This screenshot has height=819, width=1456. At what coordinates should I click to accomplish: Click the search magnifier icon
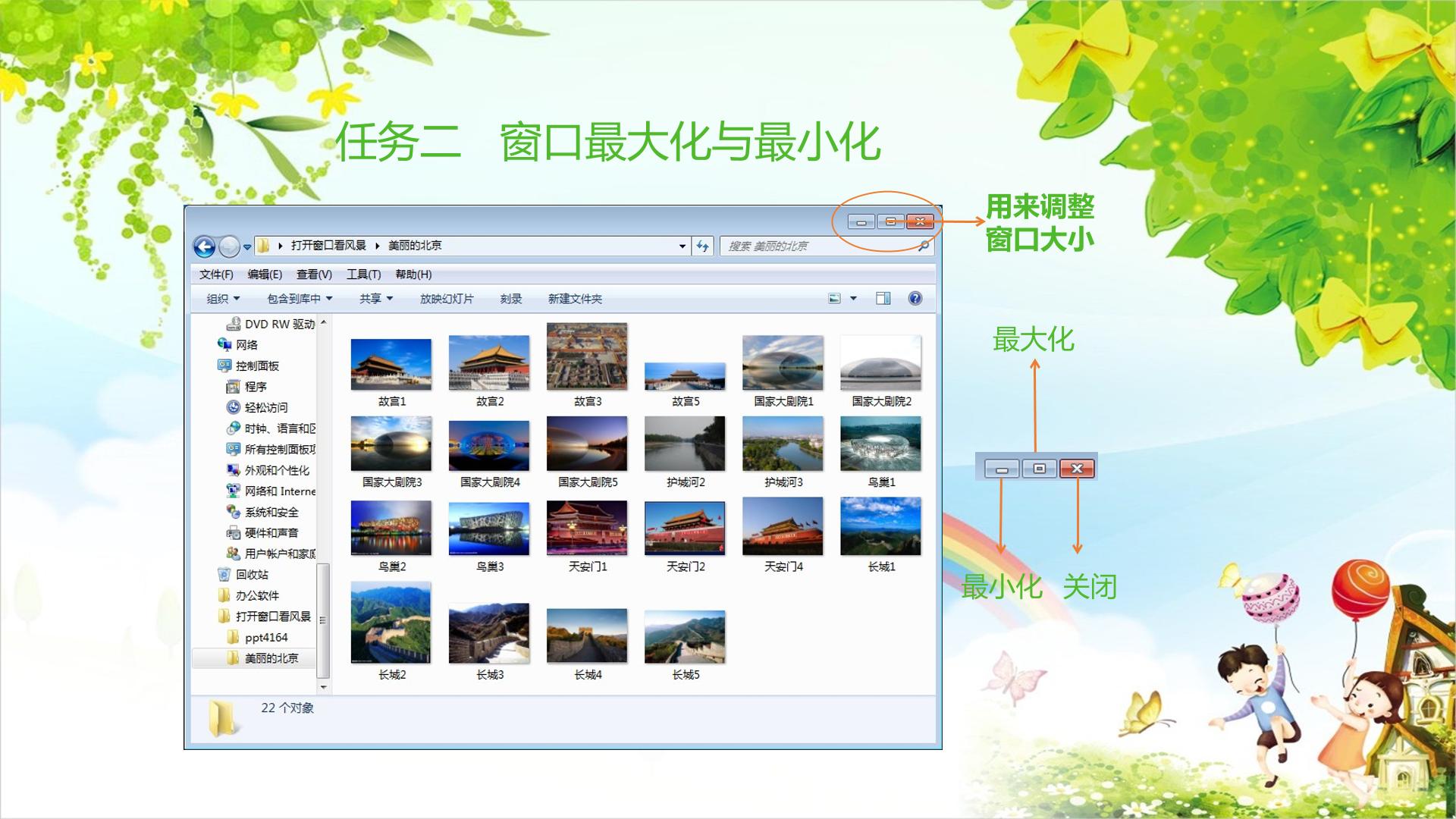[x=923, y=246]
